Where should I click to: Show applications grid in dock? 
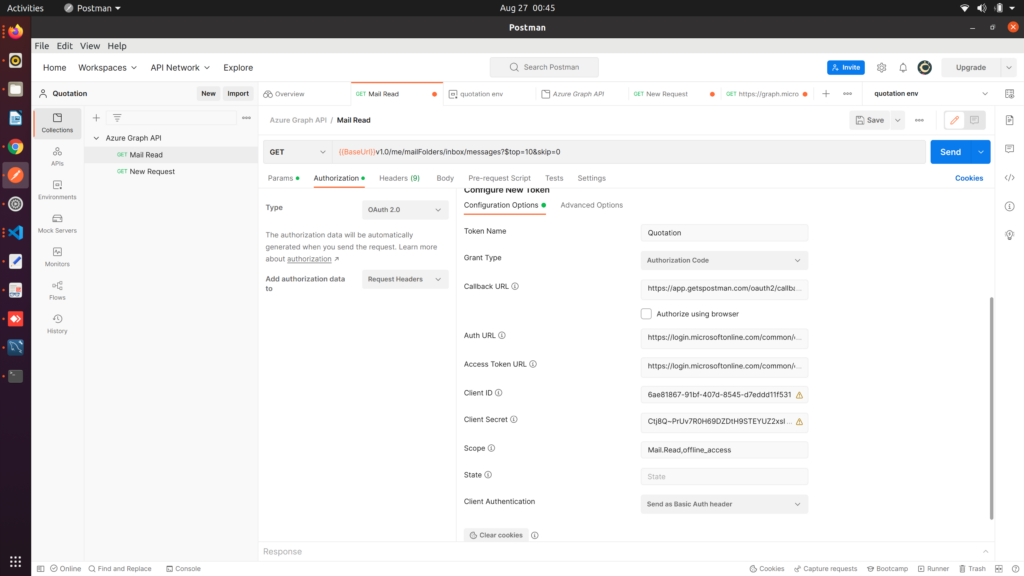click(x=16, y=562)
